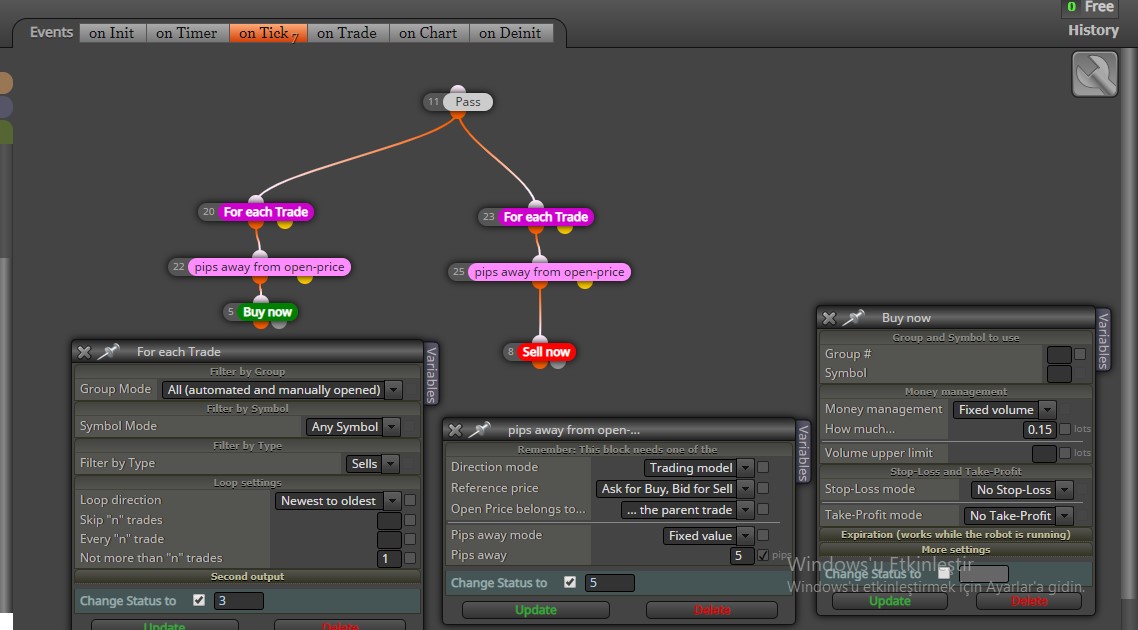Open the Money management Fixed volume dropdown

pyautogui.click(x=1004, y=410)
